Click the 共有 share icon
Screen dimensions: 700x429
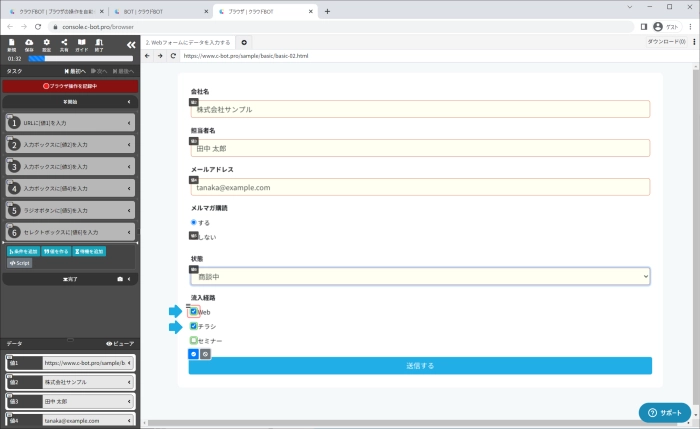63,44
